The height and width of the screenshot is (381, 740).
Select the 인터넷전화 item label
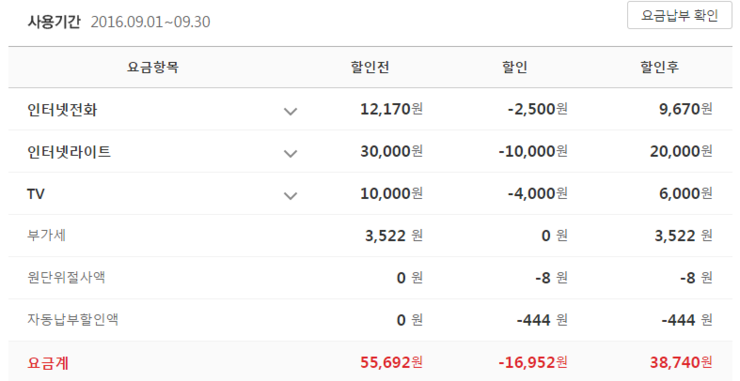click(x=62, y=110)
